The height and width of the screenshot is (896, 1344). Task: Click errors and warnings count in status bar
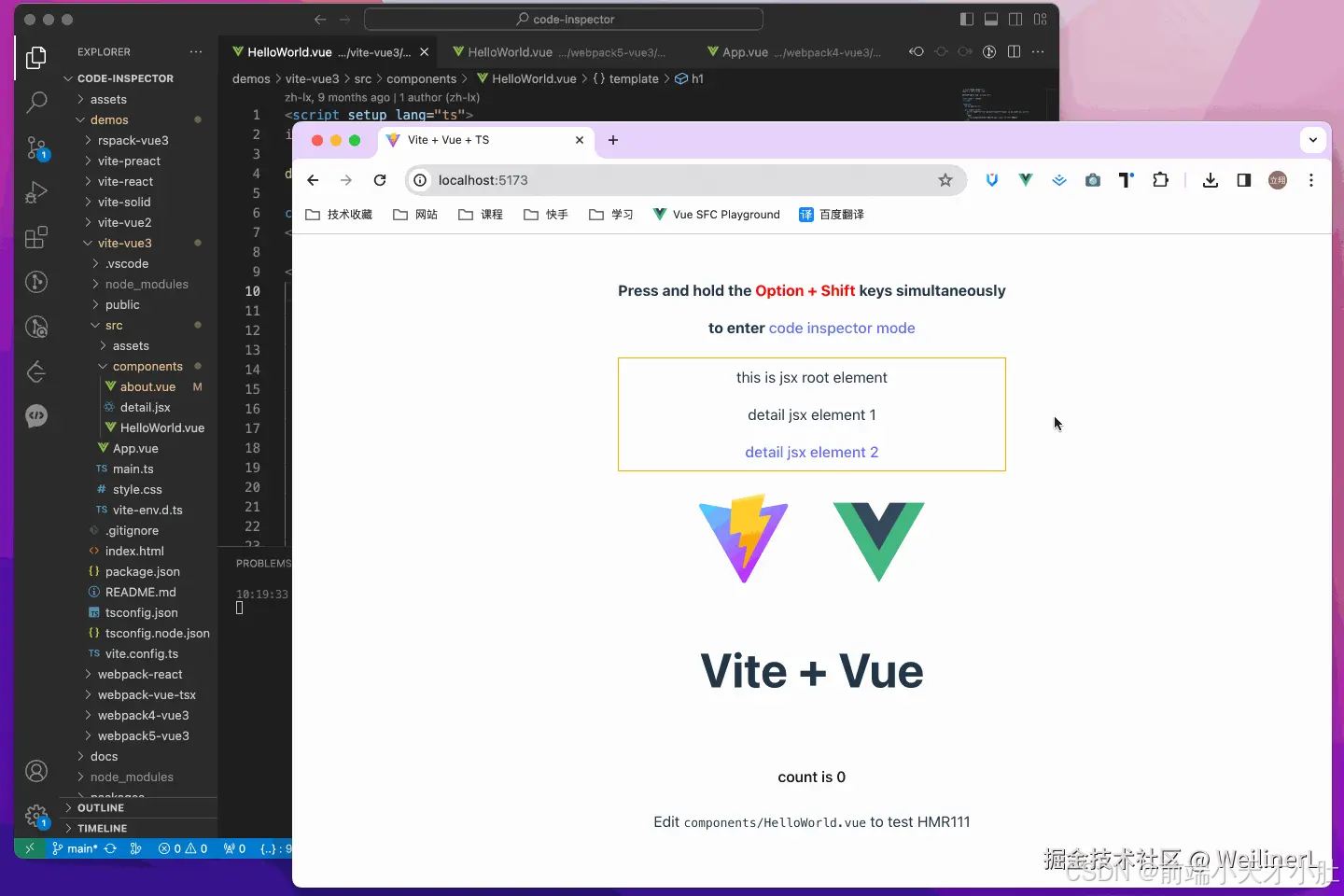pos(183,848)
